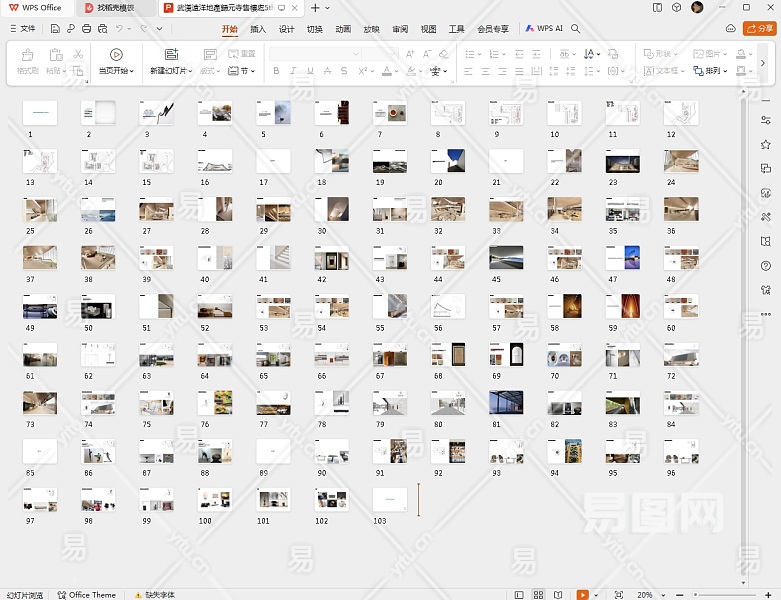Click the WPS AI button
This screenshot has width=781, height=600.
[544, 29]
